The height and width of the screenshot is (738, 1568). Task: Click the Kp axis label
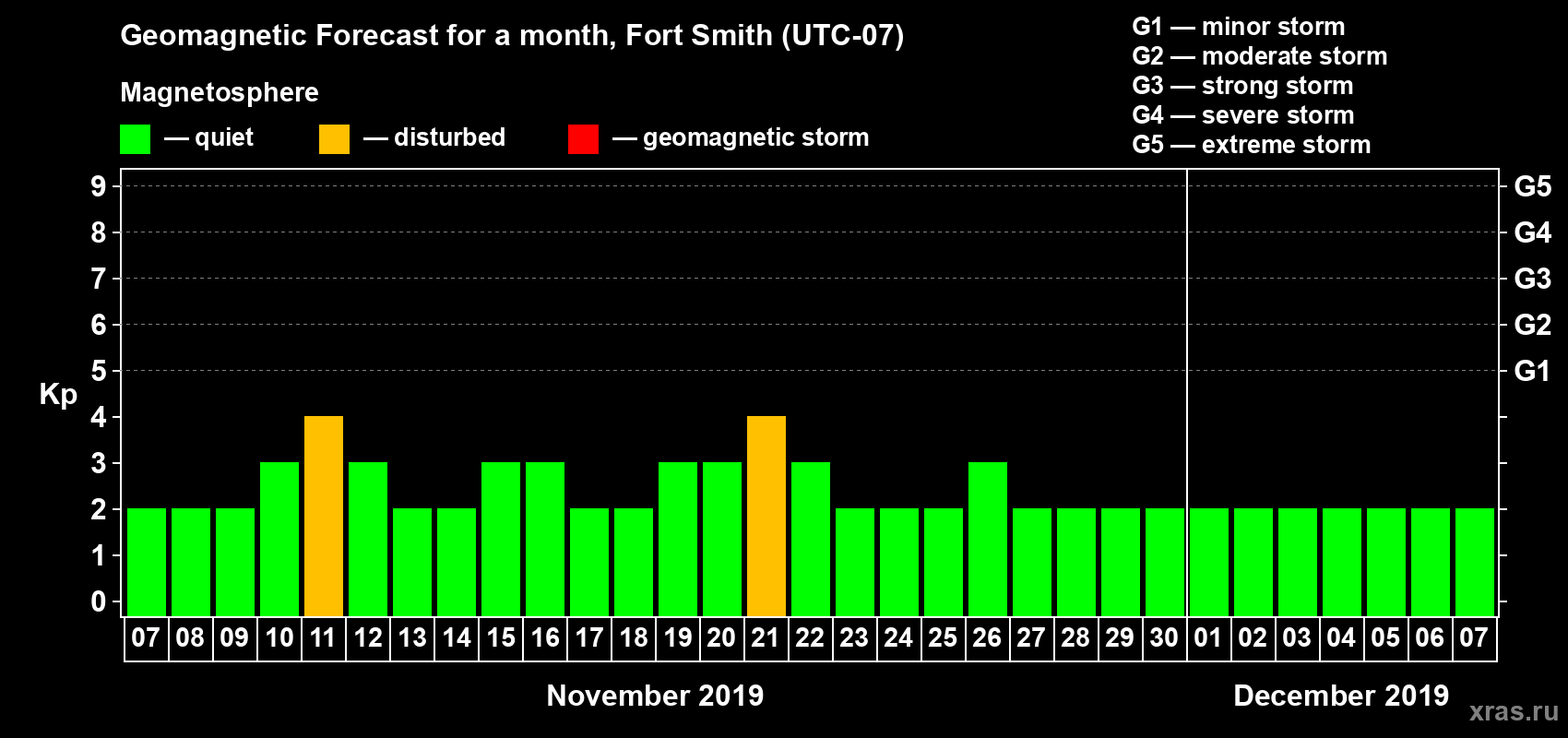(x=58, y=395)
